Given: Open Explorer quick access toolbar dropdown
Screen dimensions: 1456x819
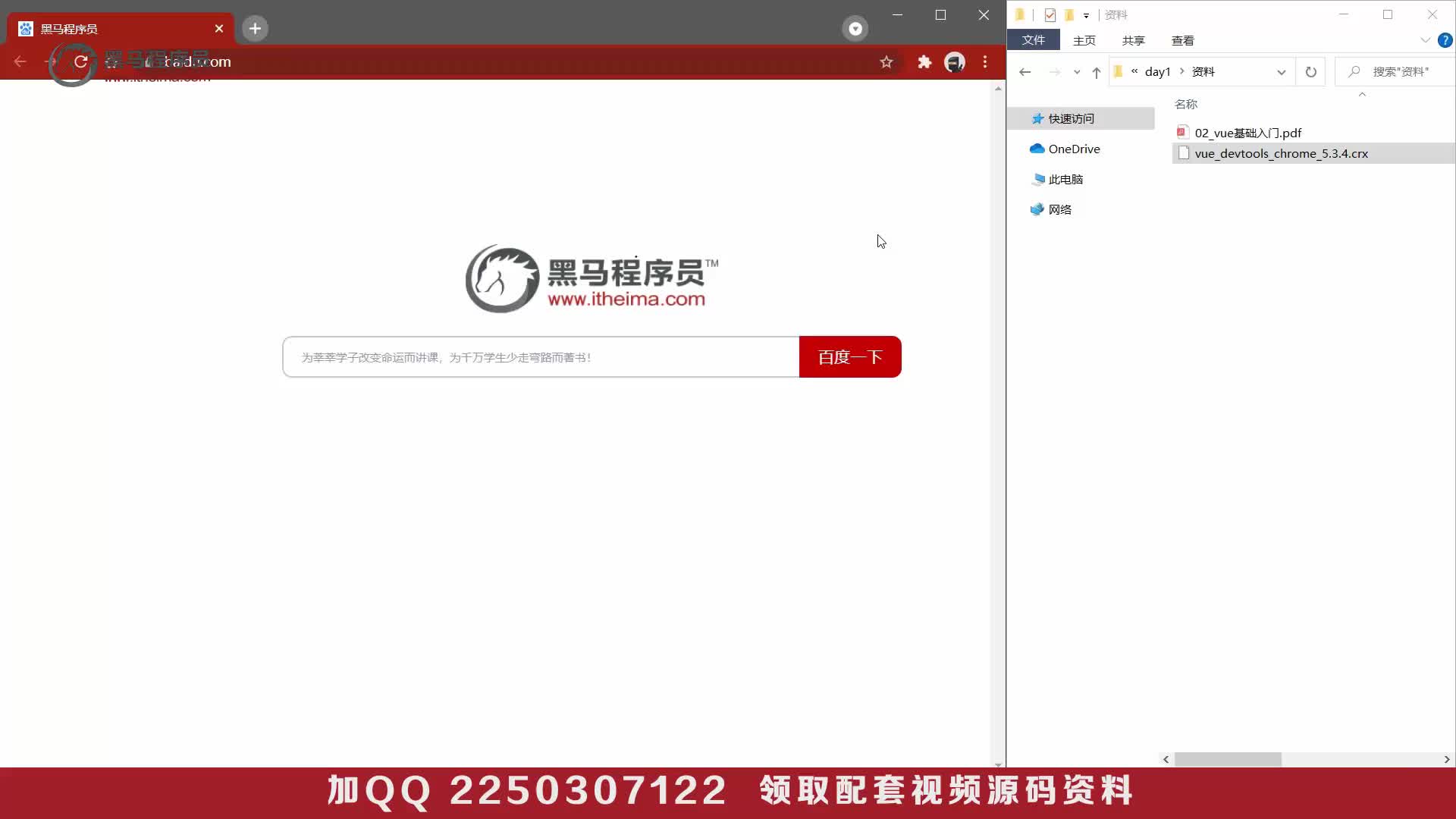Looking at the screenshot, I should [1086, 15].
